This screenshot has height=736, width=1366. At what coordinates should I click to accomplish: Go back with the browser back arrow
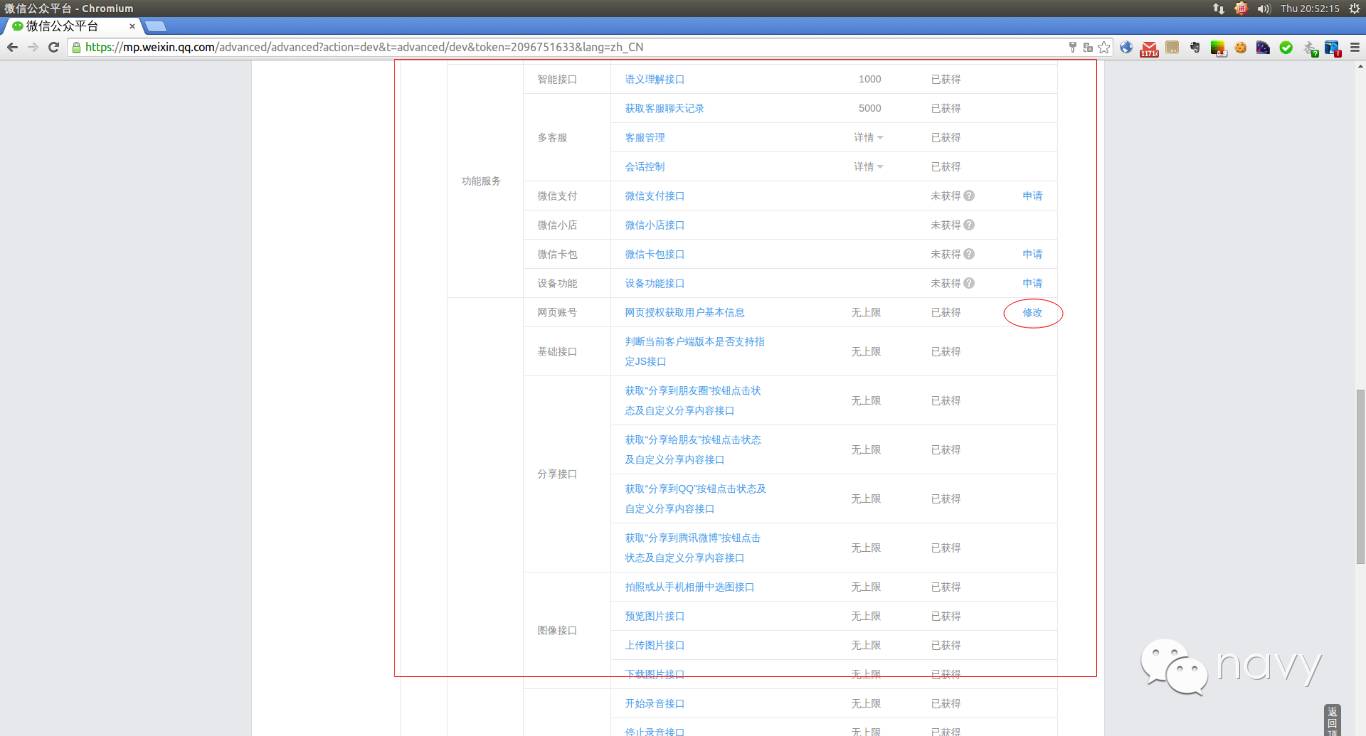click(12, 47)
